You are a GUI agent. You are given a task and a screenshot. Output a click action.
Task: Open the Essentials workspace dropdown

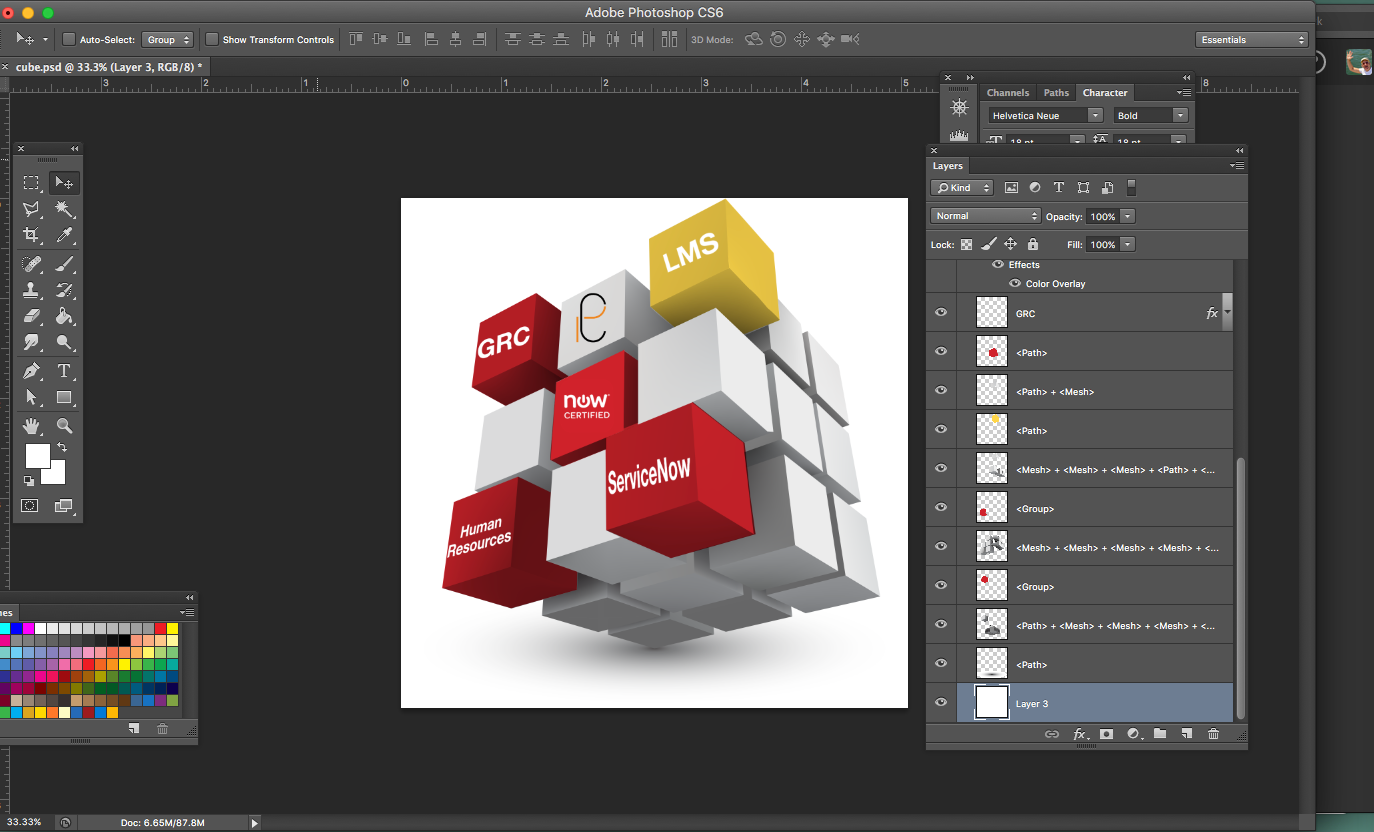(1252, 40)
